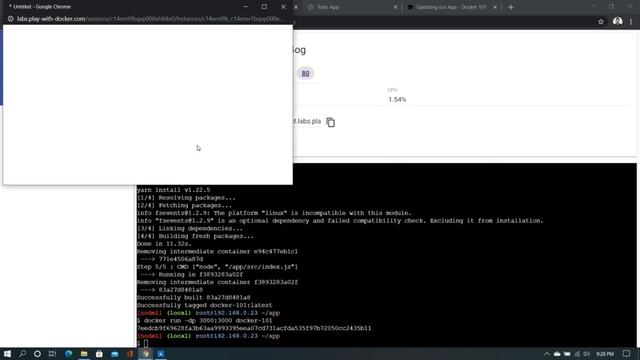640x360 pixels.
Task: Open Task View on taskbar
Action: (x=52, y=354)
